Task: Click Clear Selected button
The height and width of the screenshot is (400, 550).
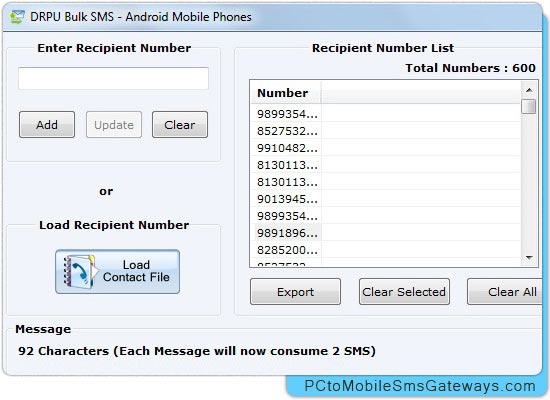Action: click(404, 292)
